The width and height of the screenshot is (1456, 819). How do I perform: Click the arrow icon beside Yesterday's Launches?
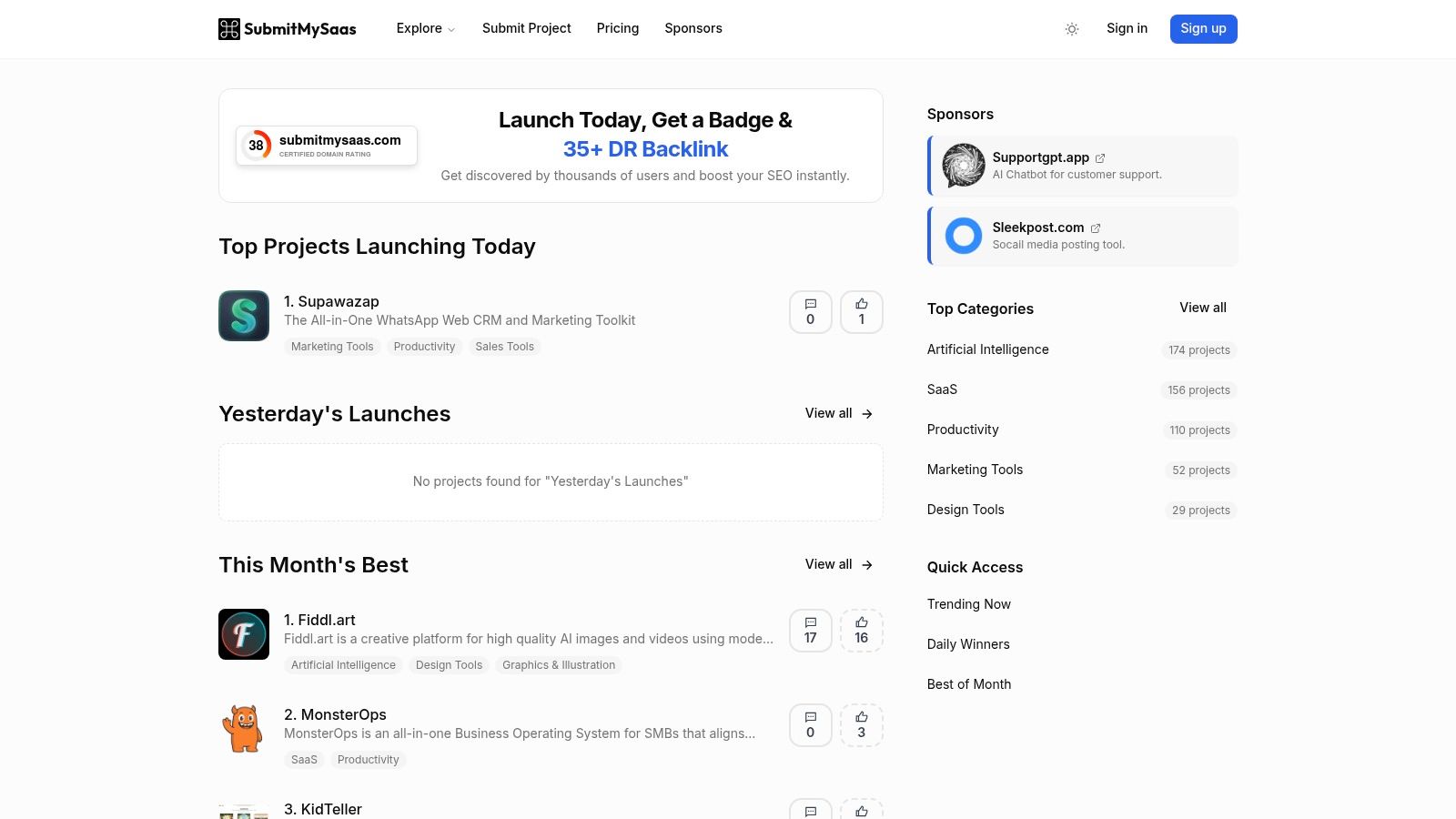[x=865, y=413]
